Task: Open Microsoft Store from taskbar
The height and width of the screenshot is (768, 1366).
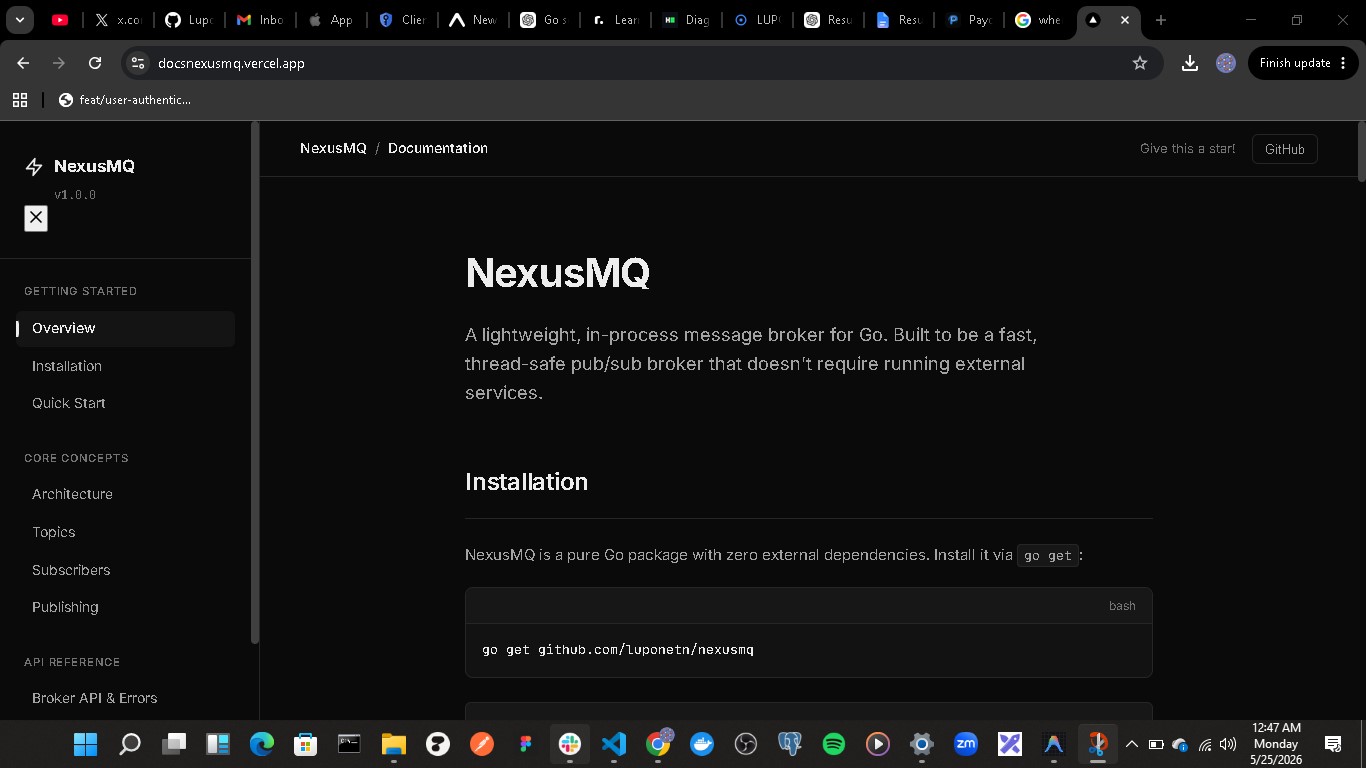Action: pos(305,744)
